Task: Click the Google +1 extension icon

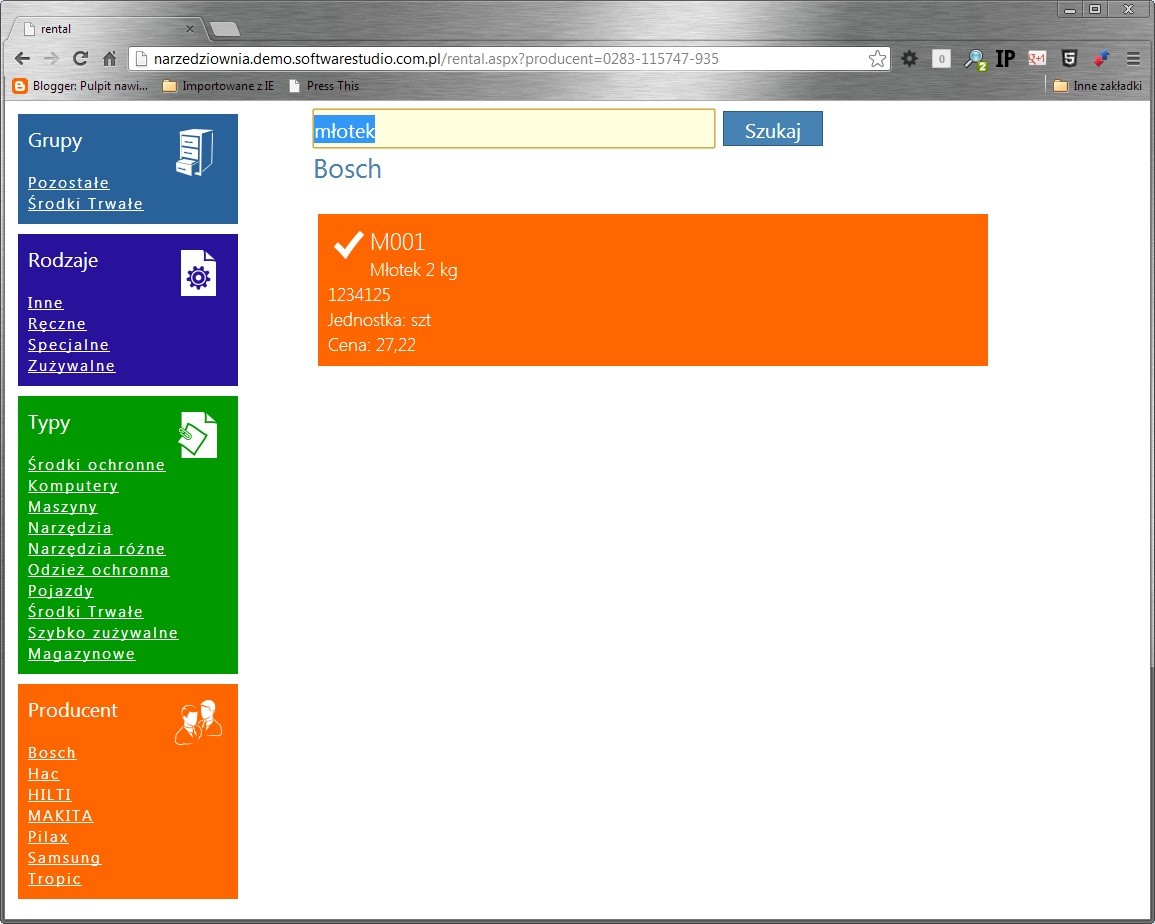Action: [x=1037, y=59]
